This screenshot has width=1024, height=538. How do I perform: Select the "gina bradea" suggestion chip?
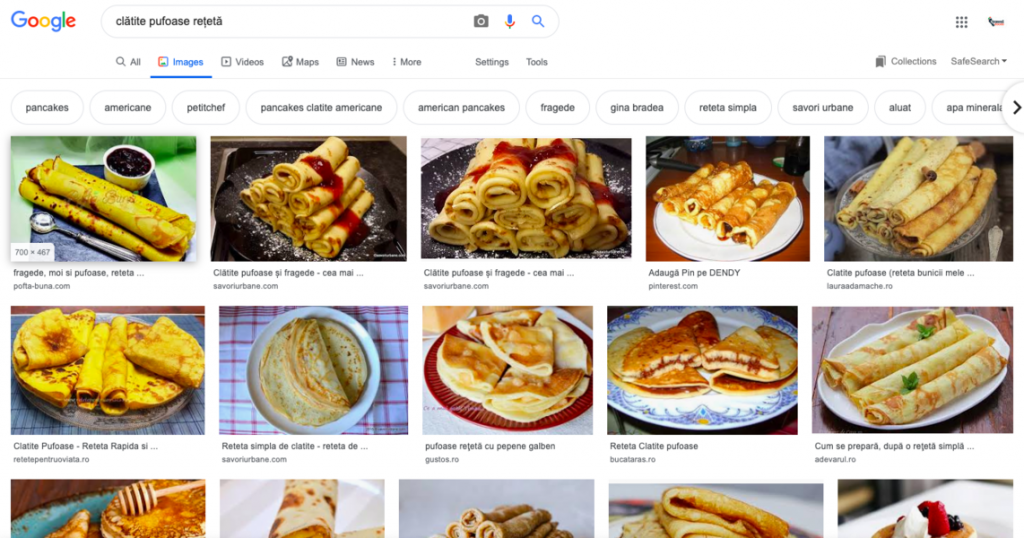pos(637,107)
